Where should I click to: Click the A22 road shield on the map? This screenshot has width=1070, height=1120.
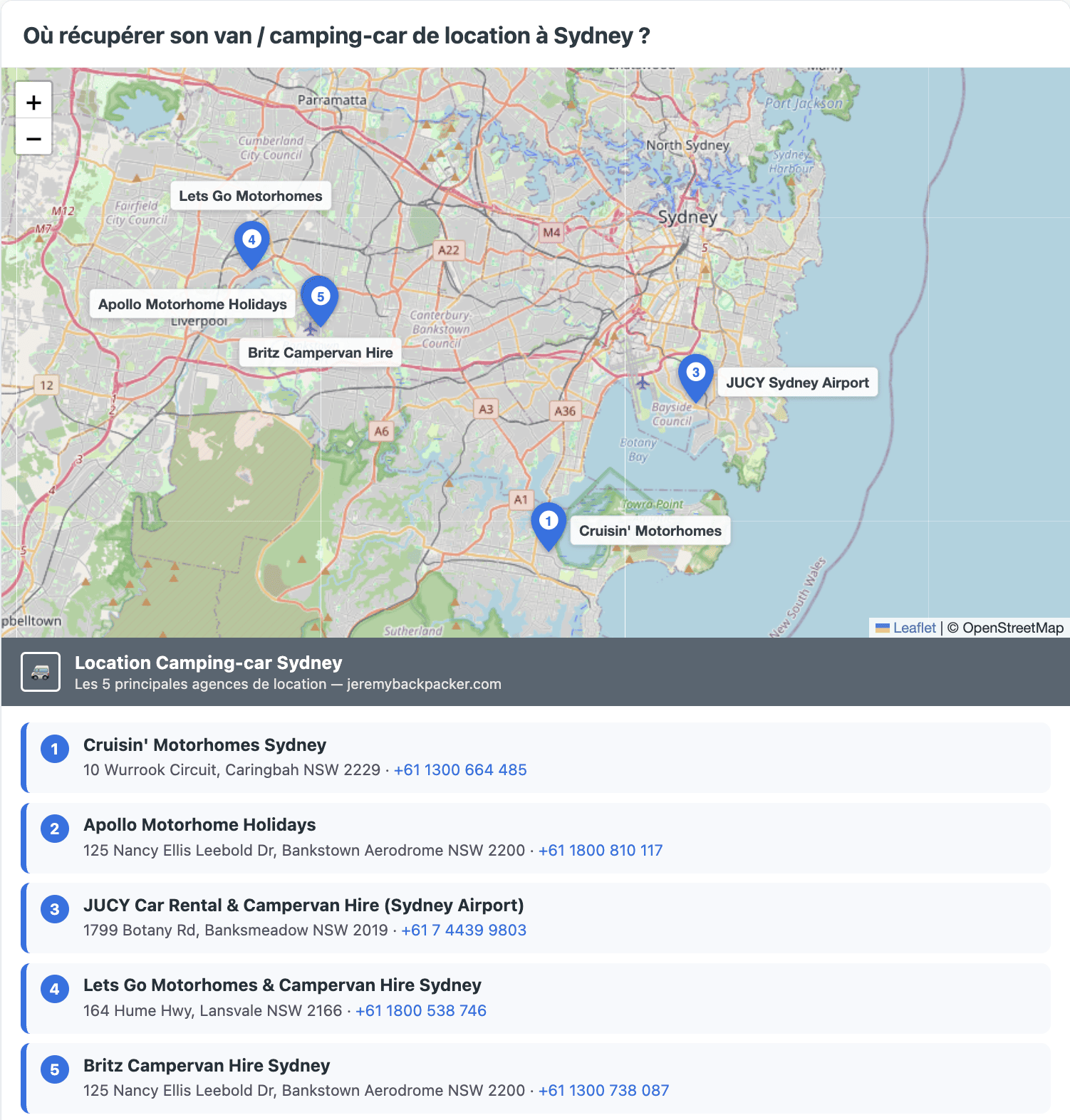(449, 250)
